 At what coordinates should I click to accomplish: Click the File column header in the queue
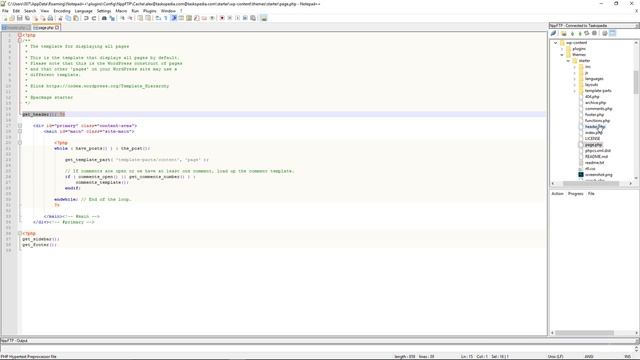(x=591, y=193)
